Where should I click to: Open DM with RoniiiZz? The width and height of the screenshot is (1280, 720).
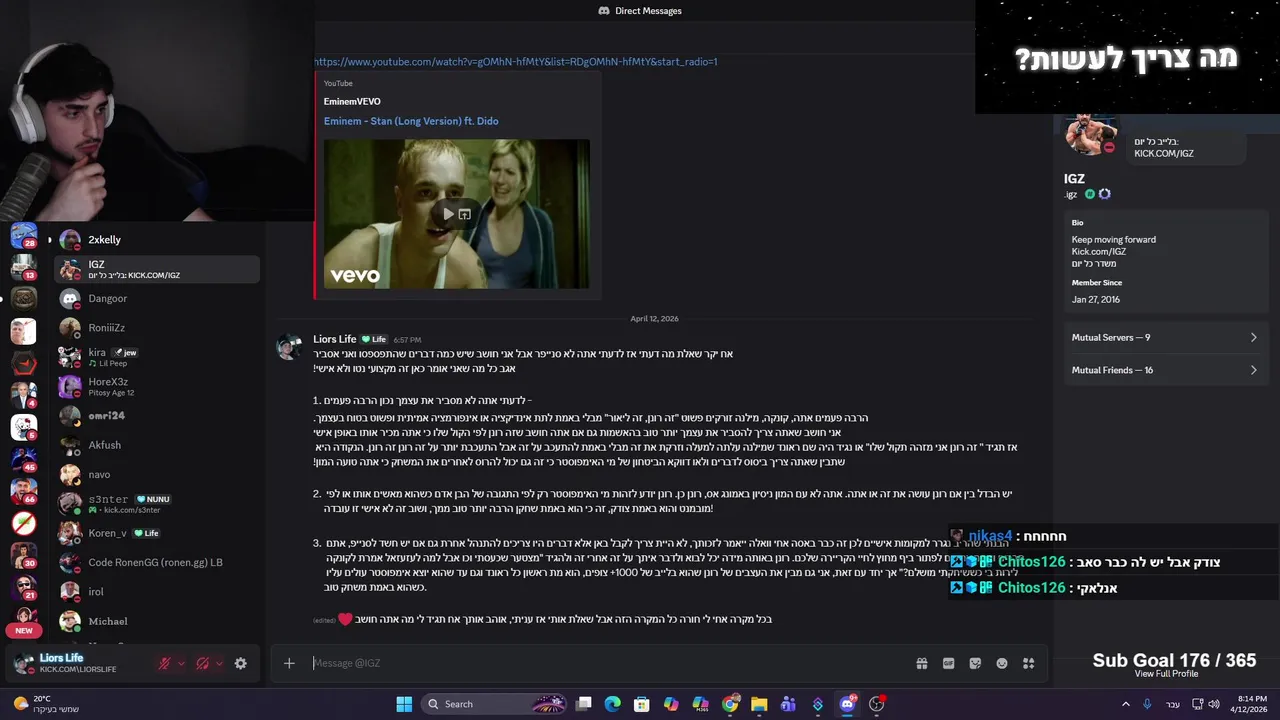point(157,328)
